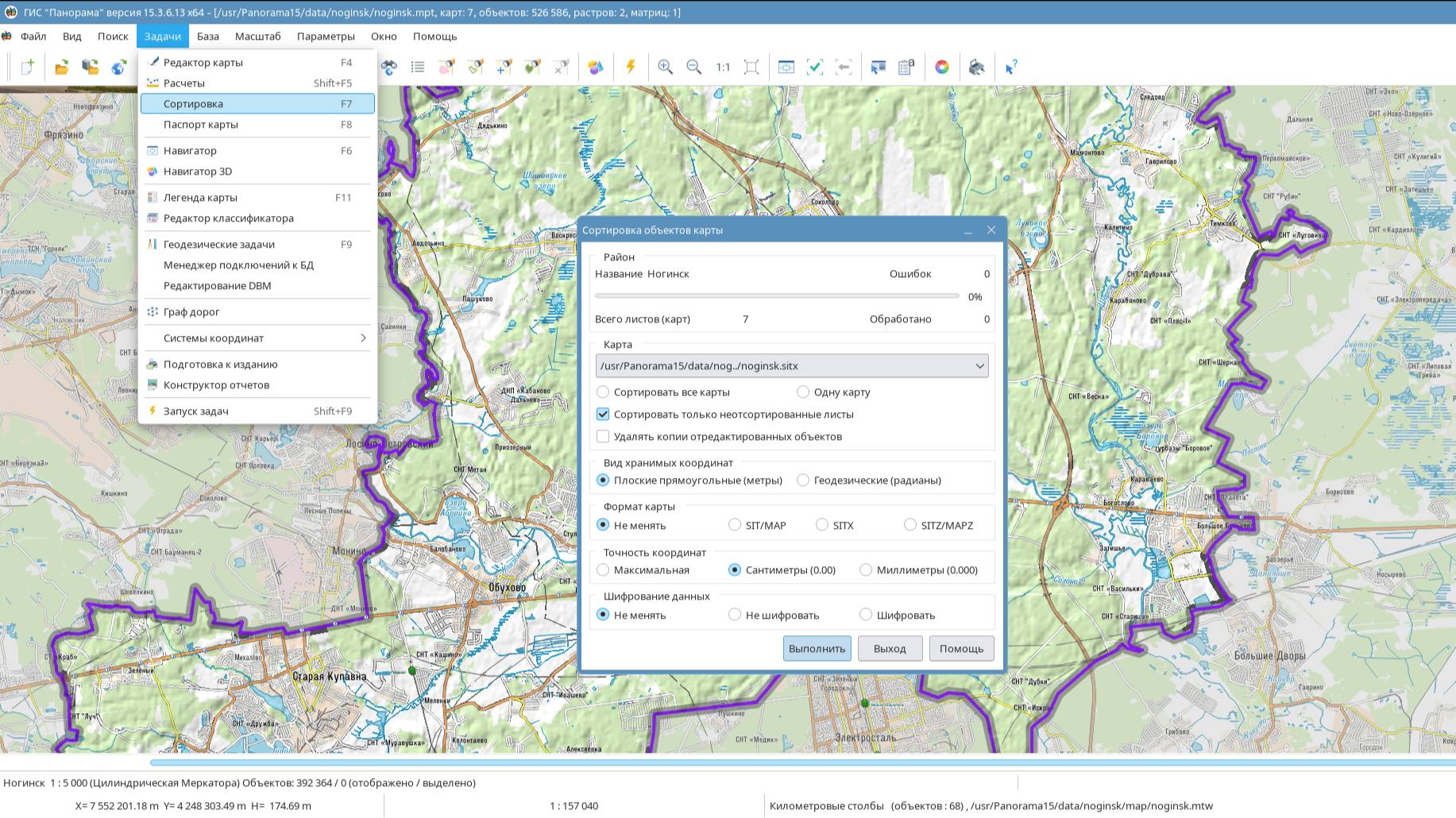Click the create new map icon

click(x=28, y=68)
